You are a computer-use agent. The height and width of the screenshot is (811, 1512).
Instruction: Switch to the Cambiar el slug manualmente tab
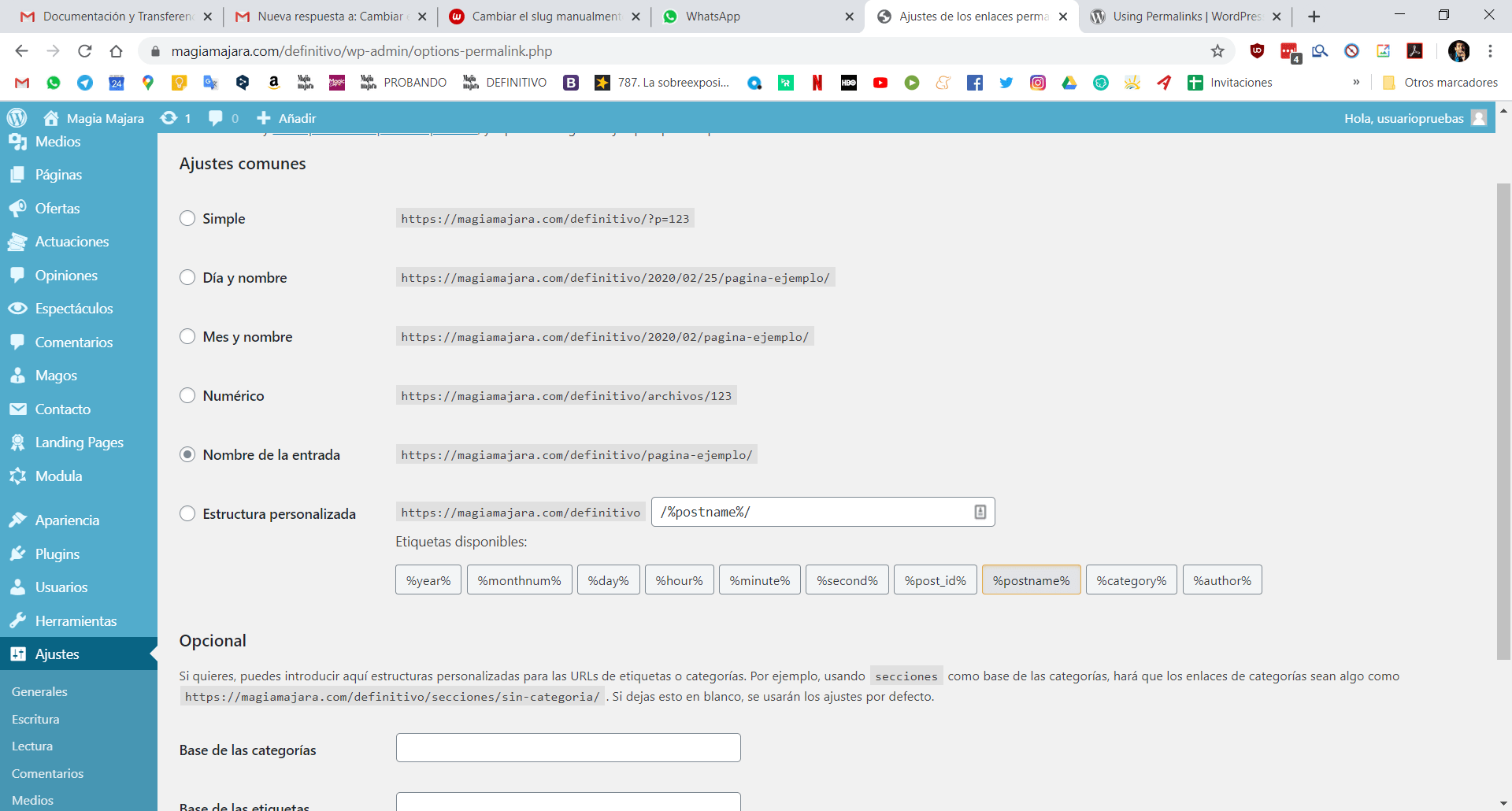pos(545,17)
